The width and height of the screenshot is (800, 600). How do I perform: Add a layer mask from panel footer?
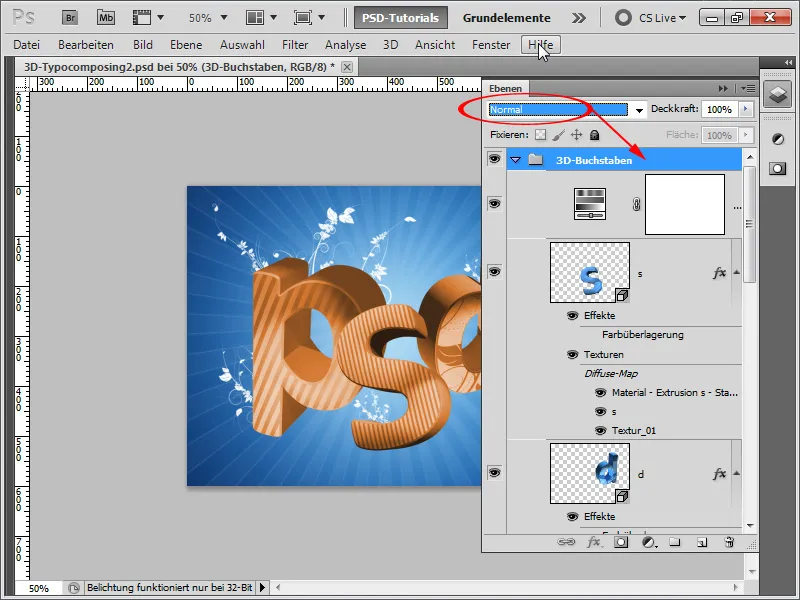621,542
